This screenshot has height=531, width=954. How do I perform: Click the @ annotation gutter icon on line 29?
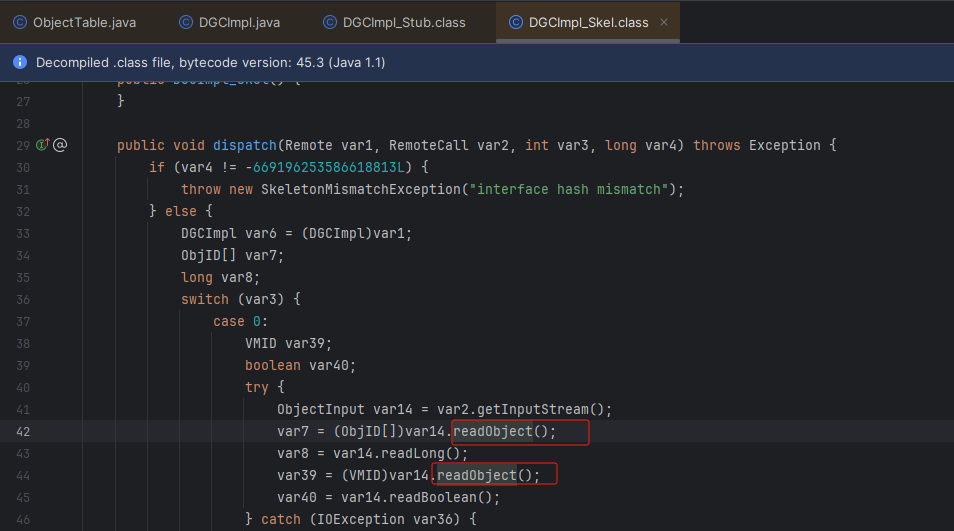tap(60, 145)
